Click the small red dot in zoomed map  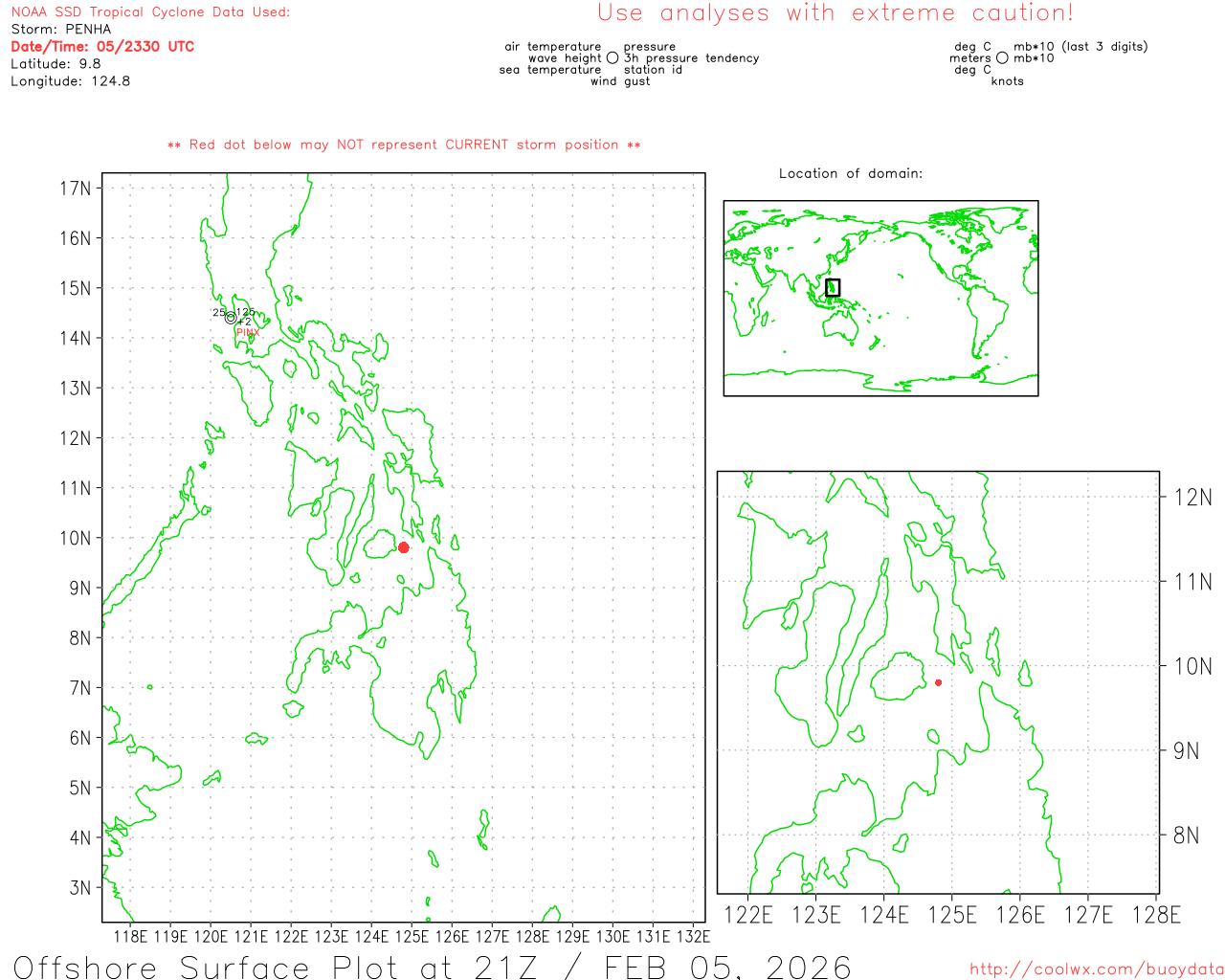[x=938, y=682]
